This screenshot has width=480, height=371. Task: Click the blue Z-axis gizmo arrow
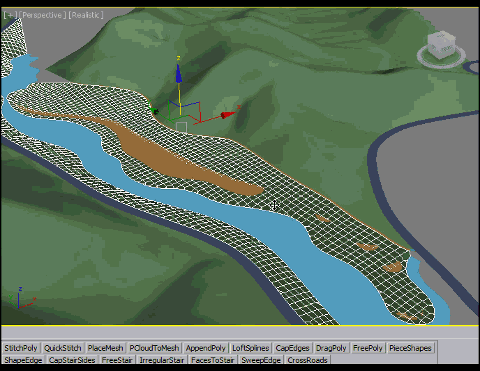click(179, 73)
